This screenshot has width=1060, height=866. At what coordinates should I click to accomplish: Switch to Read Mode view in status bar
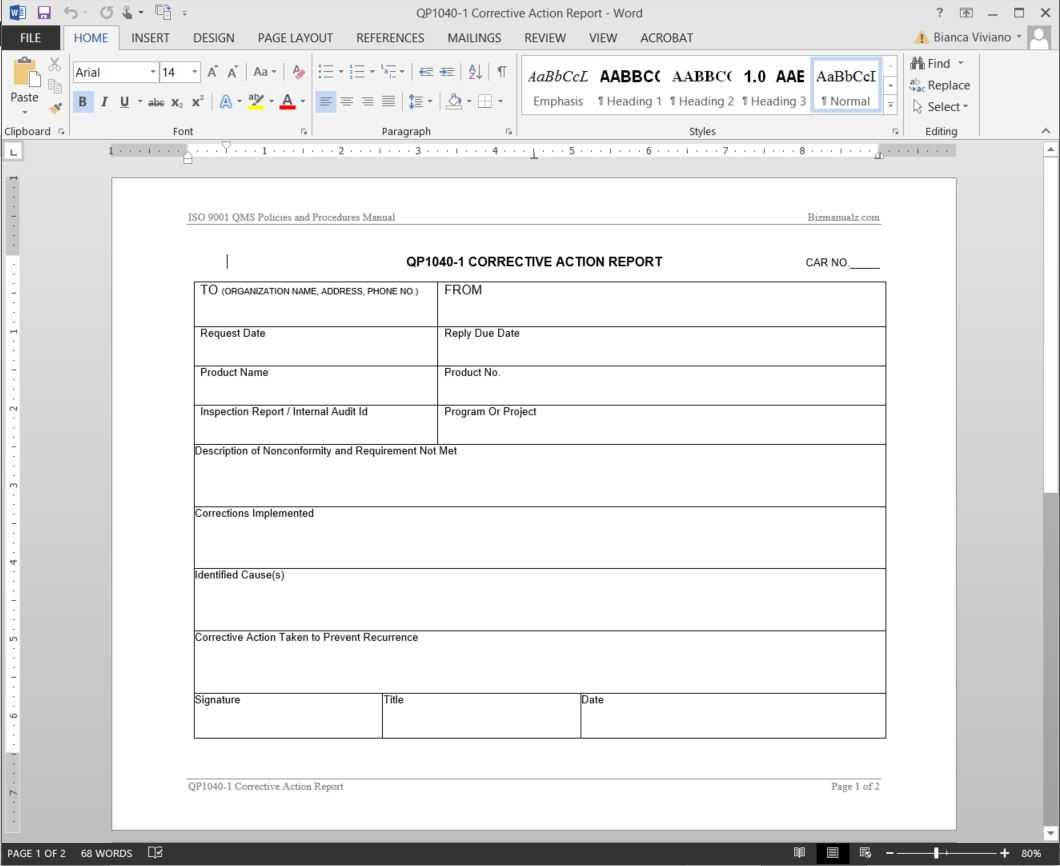point(799,853)
